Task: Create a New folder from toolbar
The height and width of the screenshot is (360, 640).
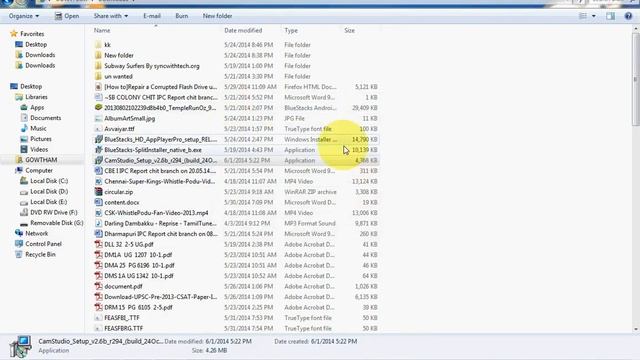Action: 217,16
